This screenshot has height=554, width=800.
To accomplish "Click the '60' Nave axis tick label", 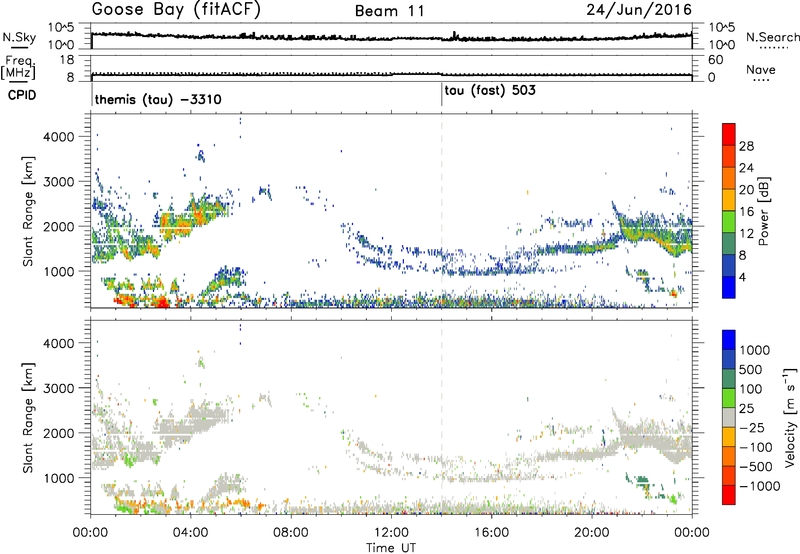I will [716, 60].
